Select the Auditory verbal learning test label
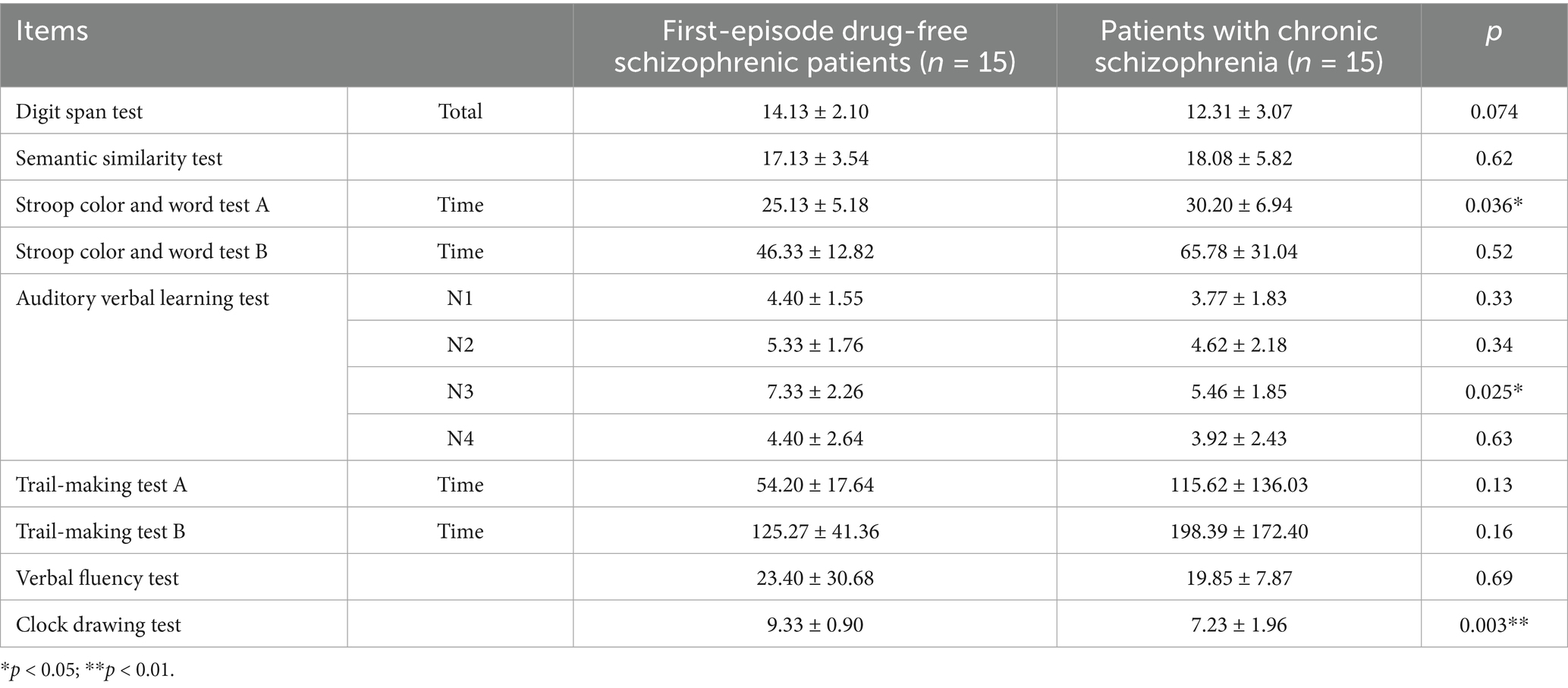1568x688 pixels. point(143,299)
